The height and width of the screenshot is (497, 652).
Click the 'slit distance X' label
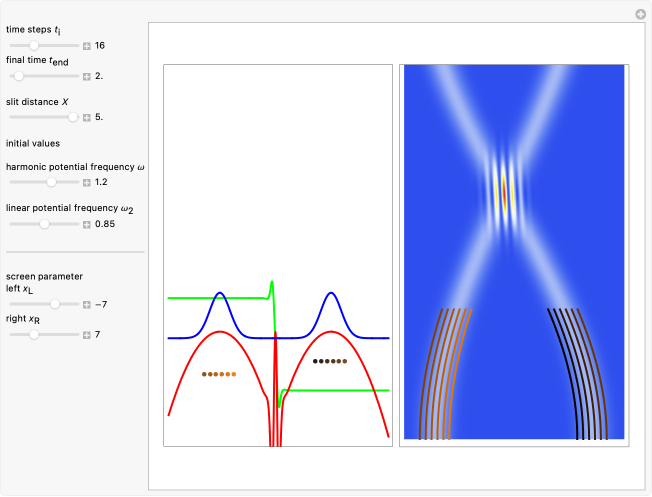(x=37, y=102)
